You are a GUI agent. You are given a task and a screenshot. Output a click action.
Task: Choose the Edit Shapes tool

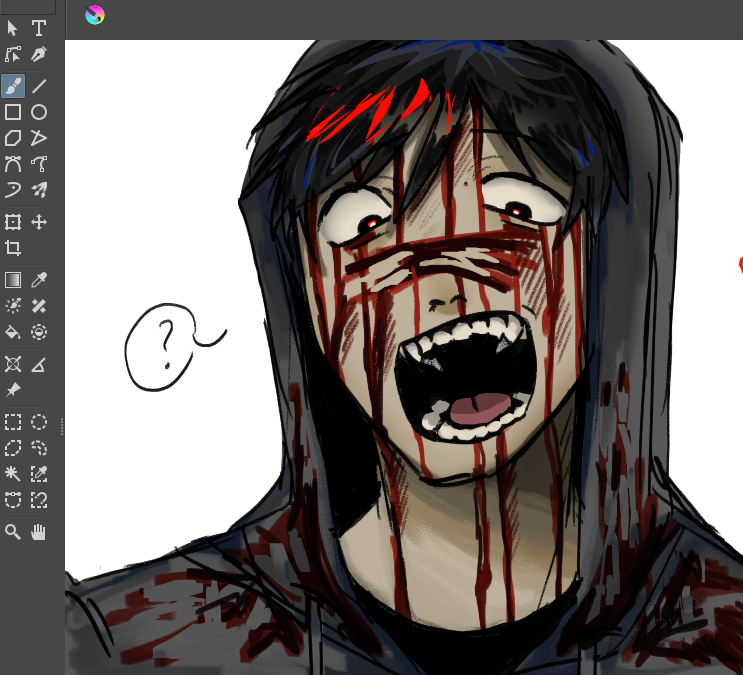[x=13, y=55]
